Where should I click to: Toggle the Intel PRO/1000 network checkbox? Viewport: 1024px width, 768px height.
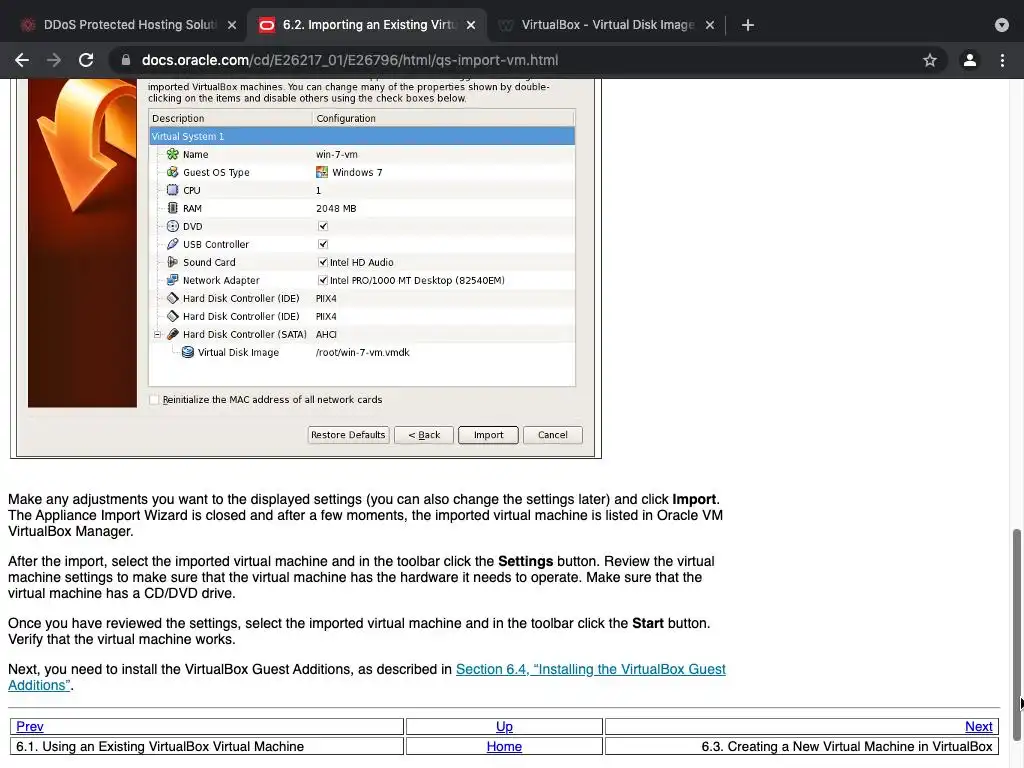click(323, 280)
